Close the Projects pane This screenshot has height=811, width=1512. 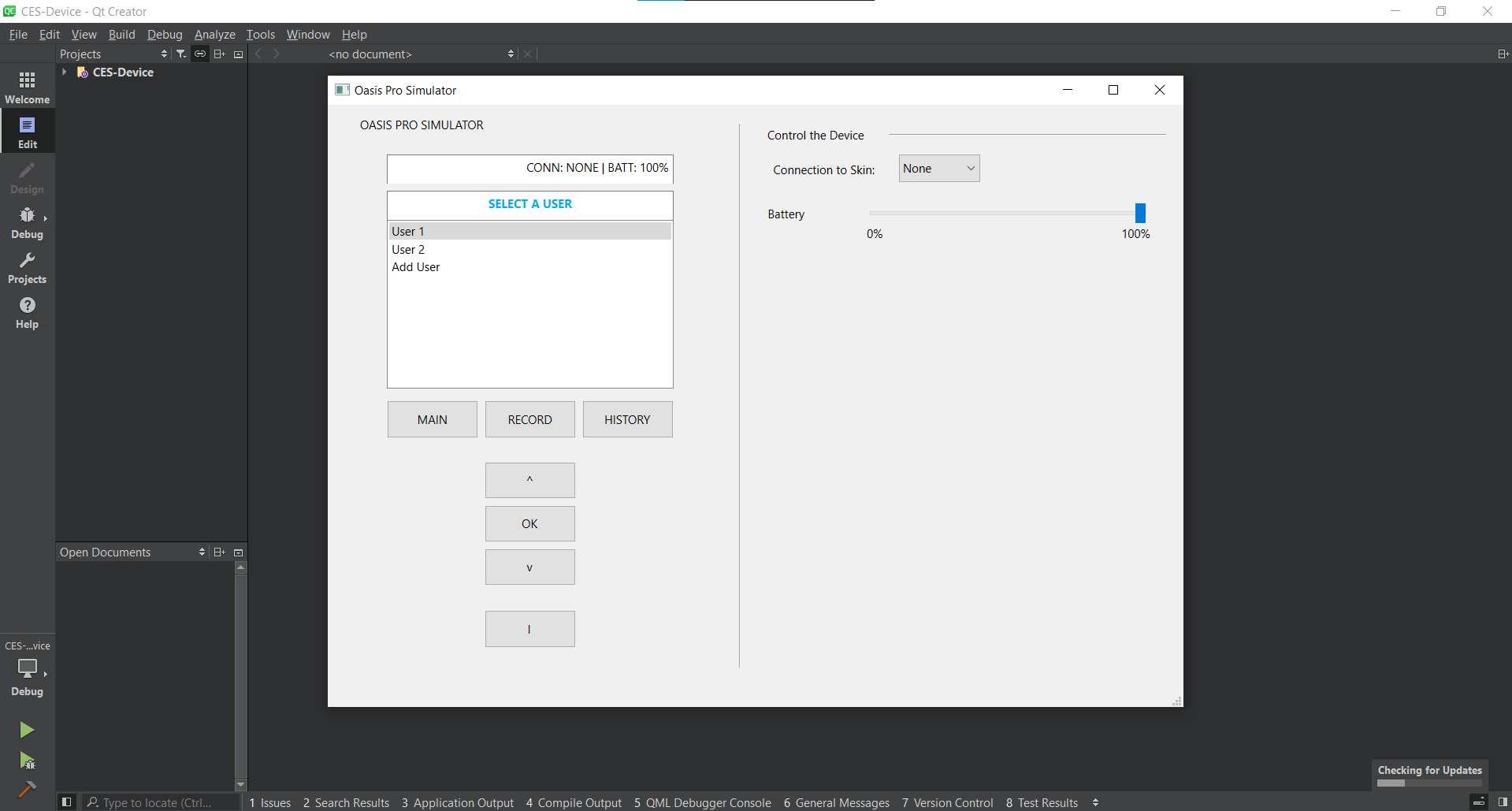(239, 54)
